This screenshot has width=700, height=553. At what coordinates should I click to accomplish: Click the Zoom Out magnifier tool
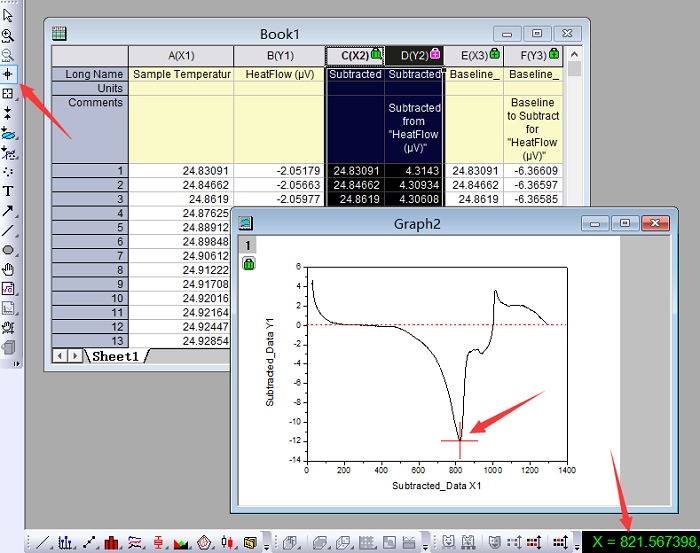(x=8, y=54)
